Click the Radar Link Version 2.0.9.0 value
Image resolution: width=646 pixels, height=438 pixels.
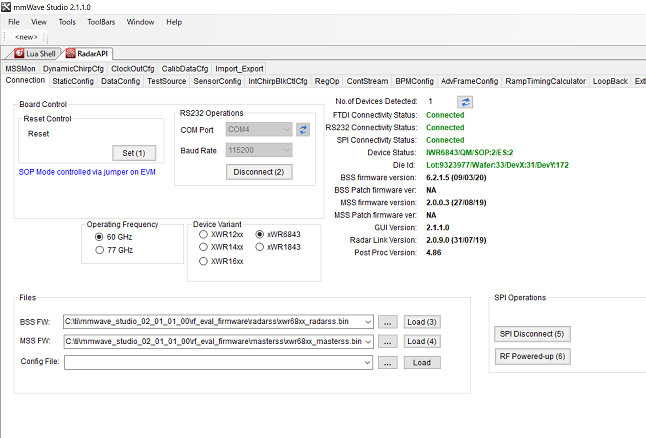[456, 240]
